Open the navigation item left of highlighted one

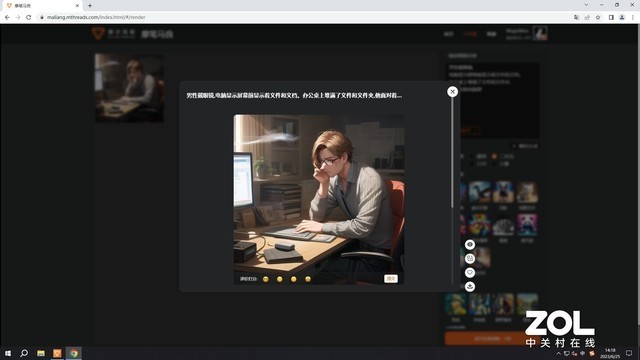pyautogui.click(x=449, y=34)
